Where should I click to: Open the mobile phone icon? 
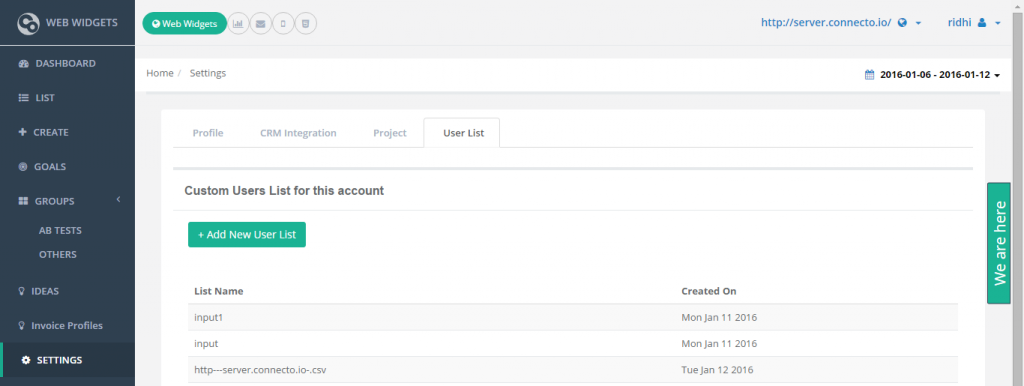(x=283, y=24)
